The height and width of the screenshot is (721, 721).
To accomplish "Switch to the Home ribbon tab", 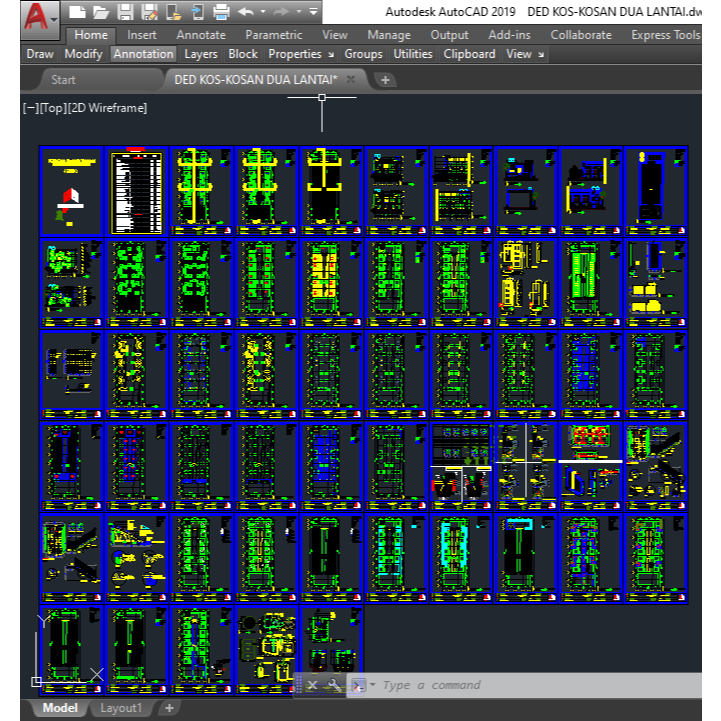I will click(91, 35).
